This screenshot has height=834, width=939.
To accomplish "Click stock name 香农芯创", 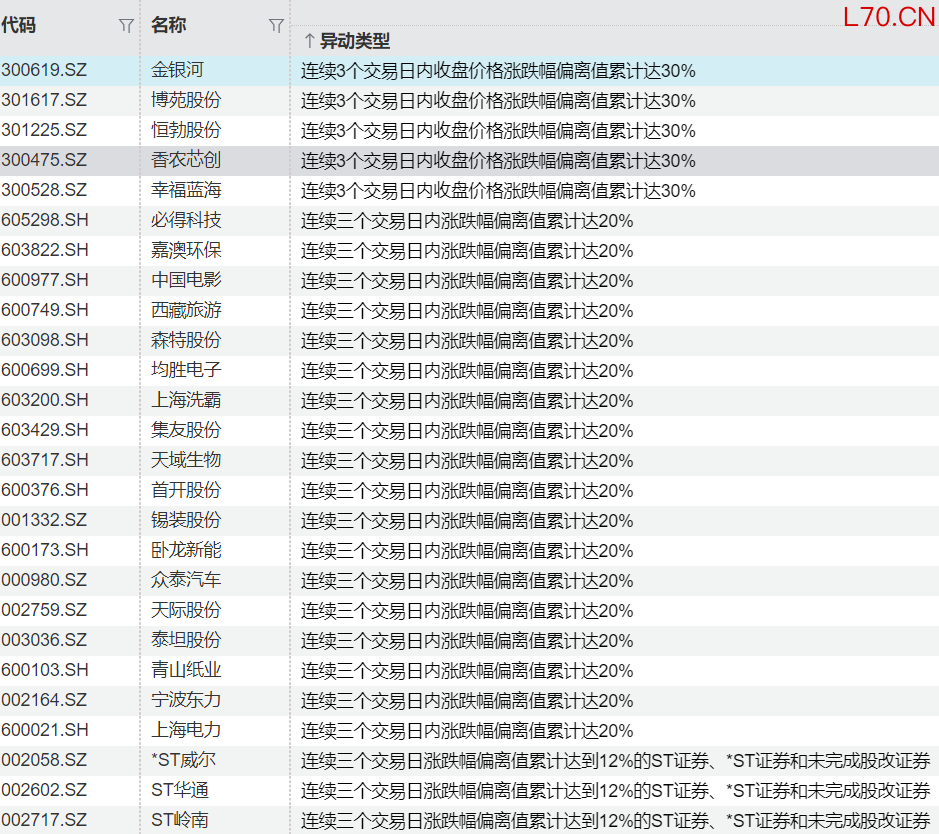I will 186,160.
